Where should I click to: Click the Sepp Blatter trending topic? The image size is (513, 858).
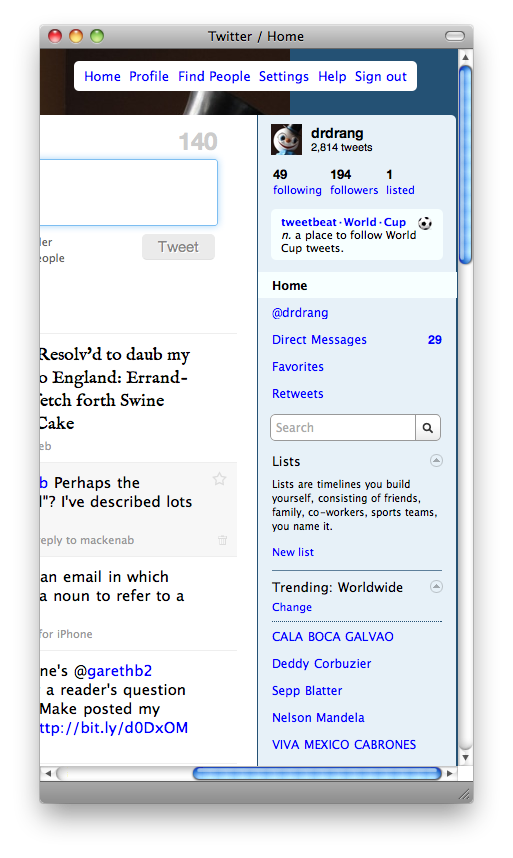click(x=307, y=691)
